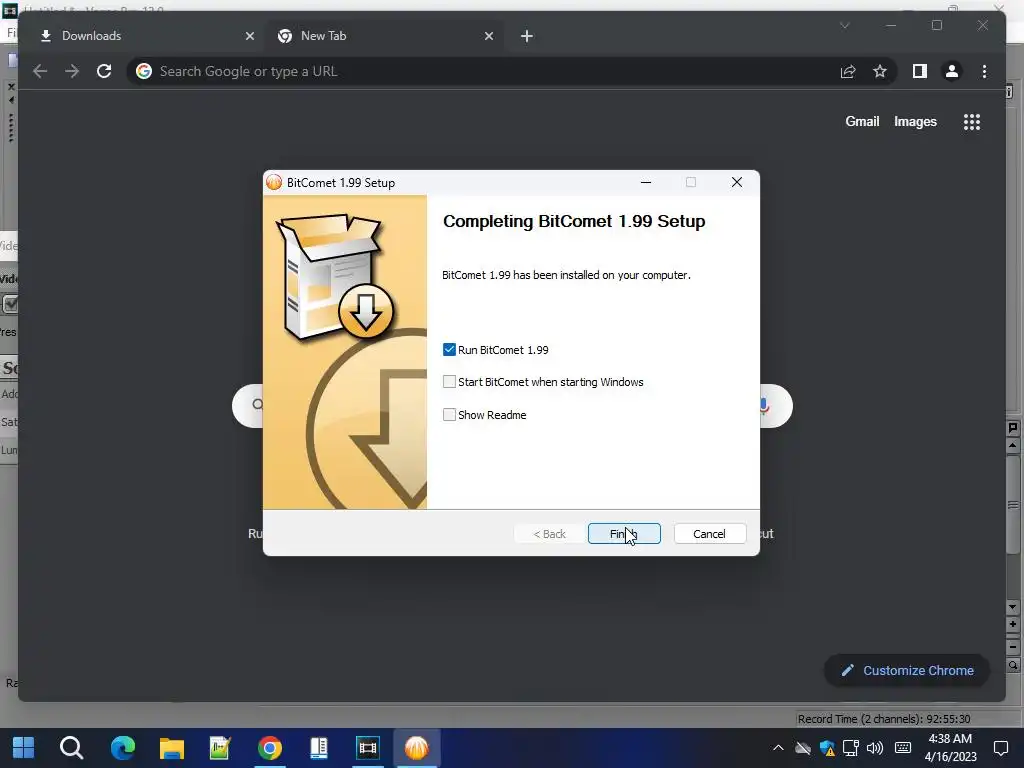Open Windows taskbar search
1024x768 pixels.
(71, 748)
